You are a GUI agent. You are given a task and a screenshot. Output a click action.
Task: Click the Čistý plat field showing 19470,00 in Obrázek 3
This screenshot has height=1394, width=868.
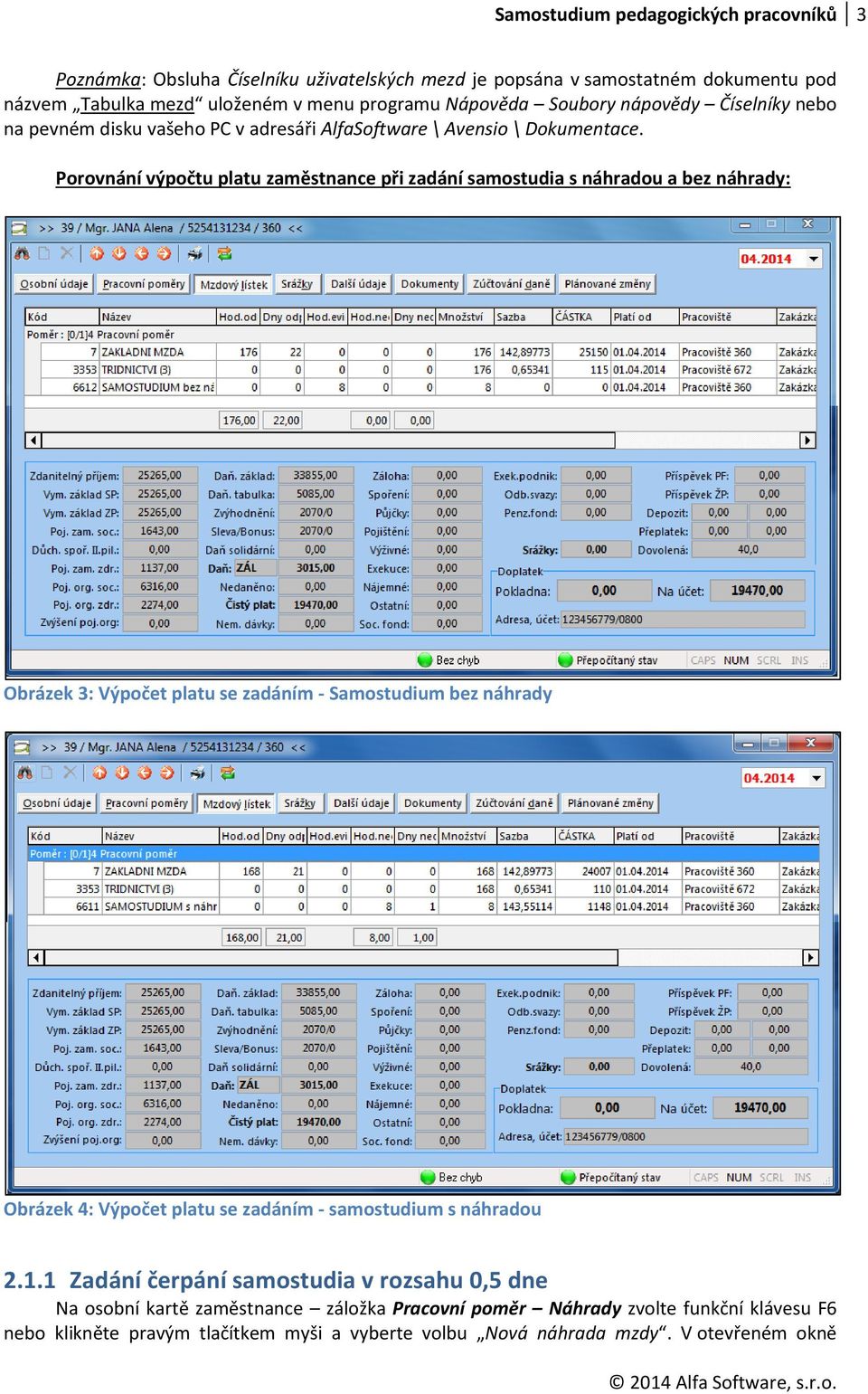point(316,605)
